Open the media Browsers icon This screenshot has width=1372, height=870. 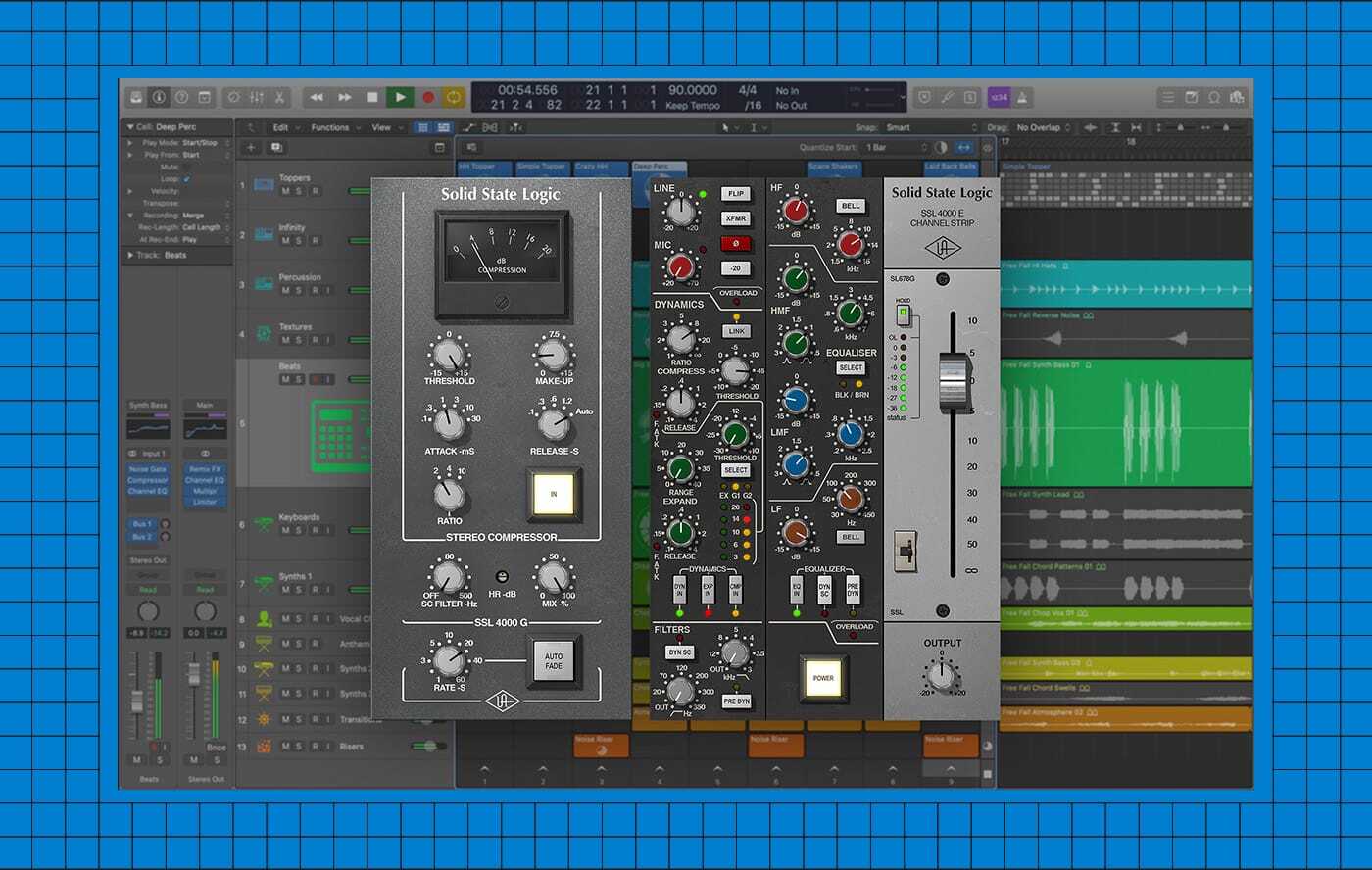pyautogui.click(x=1237, y=97)
